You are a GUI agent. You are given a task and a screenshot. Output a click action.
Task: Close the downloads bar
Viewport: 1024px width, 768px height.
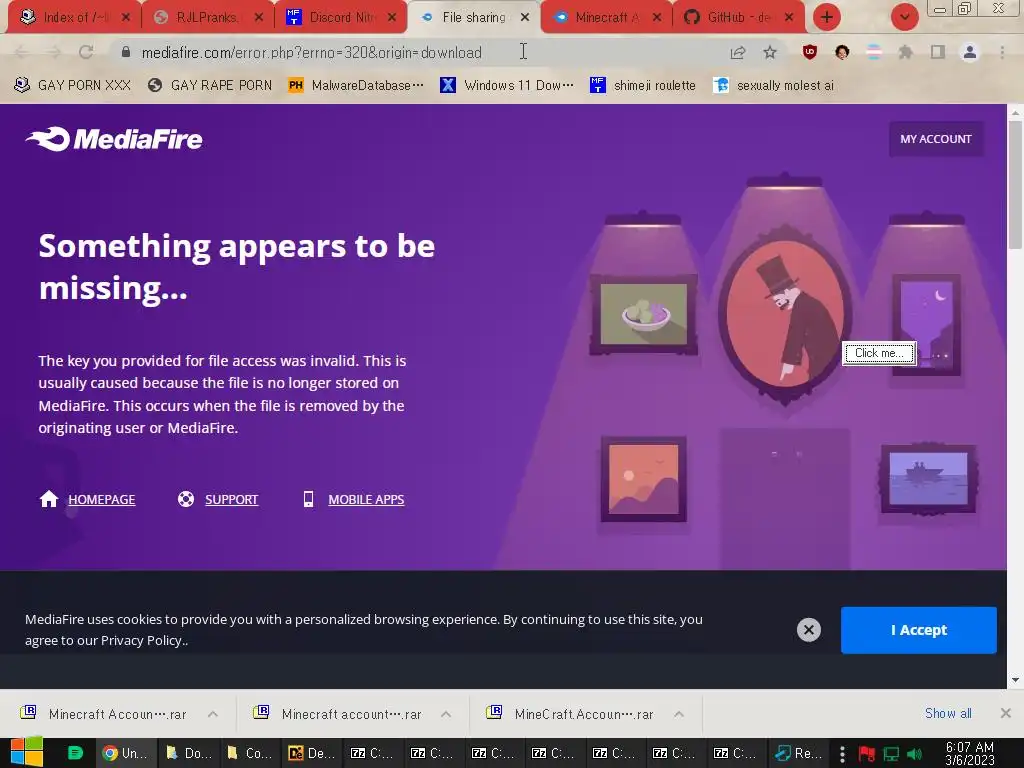(1006, 713)
